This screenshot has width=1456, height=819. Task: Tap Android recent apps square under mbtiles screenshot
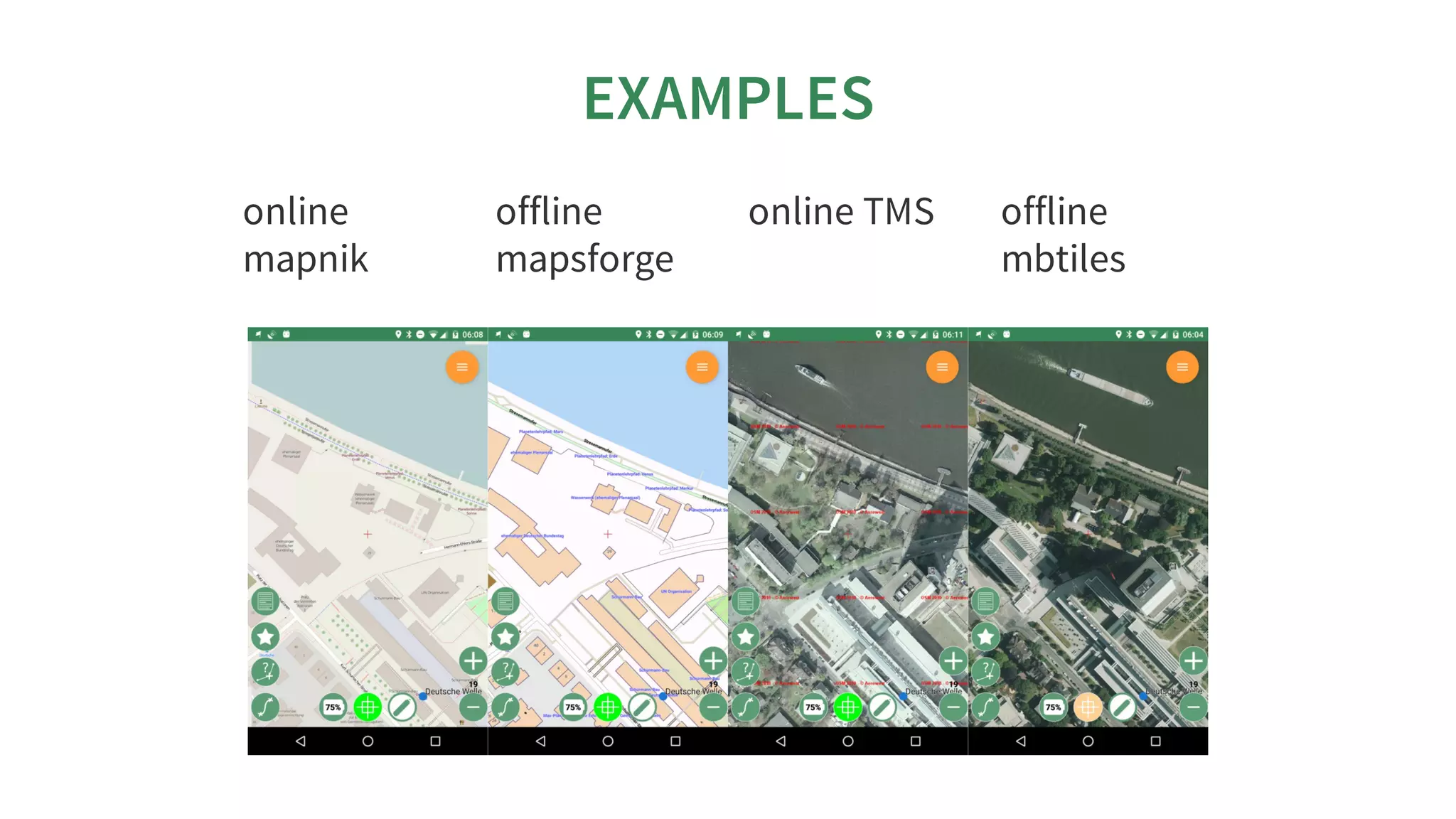coord(1155,741)
